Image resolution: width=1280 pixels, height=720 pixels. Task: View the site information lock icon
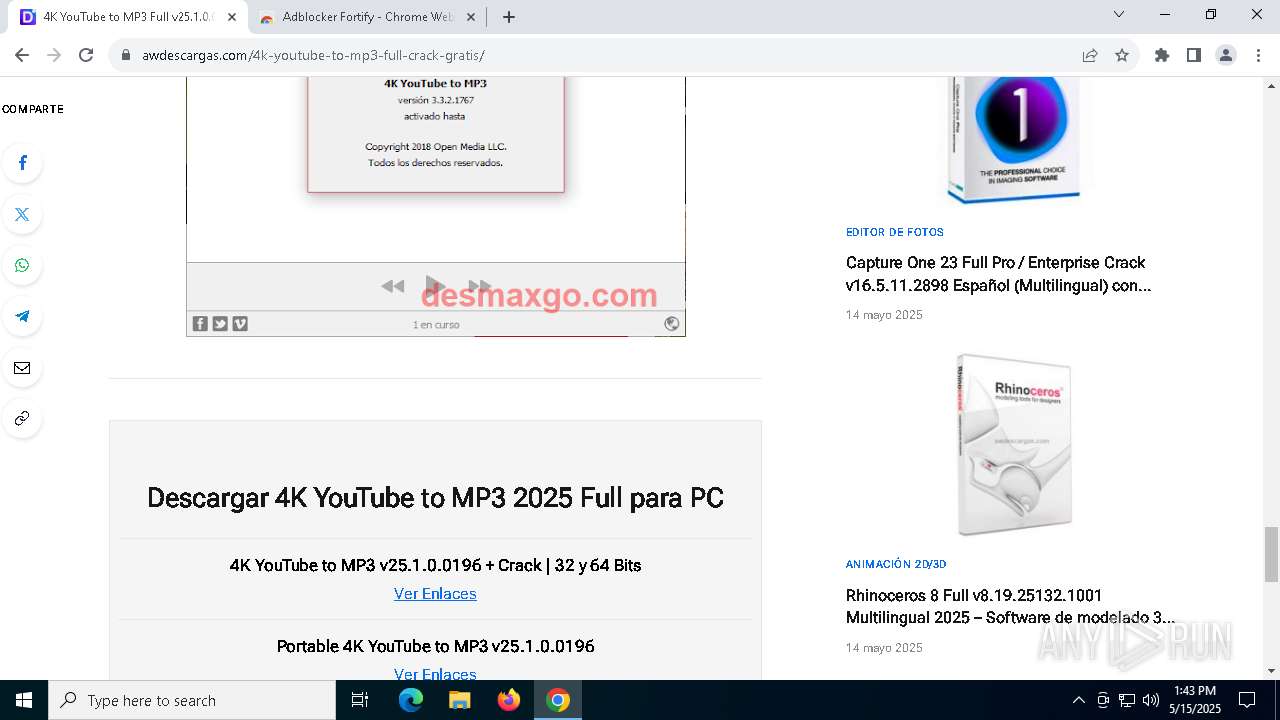(126, 55)
